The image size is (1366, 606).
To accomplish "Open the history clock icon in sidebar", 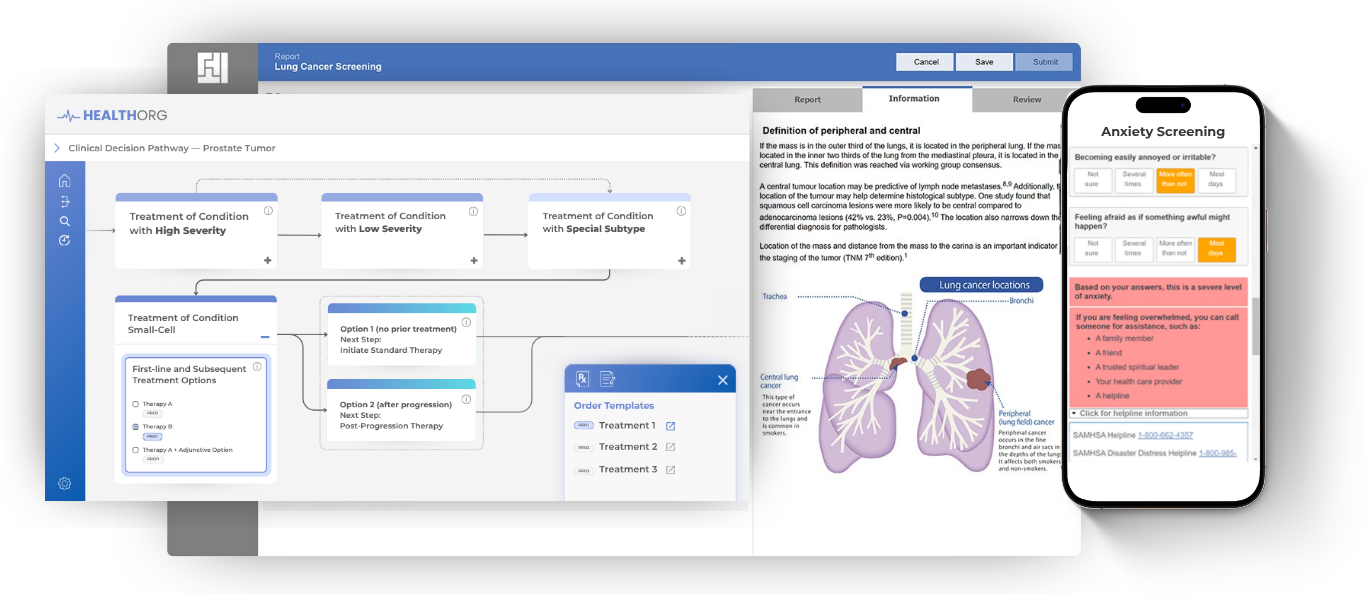I will (64, 241).
